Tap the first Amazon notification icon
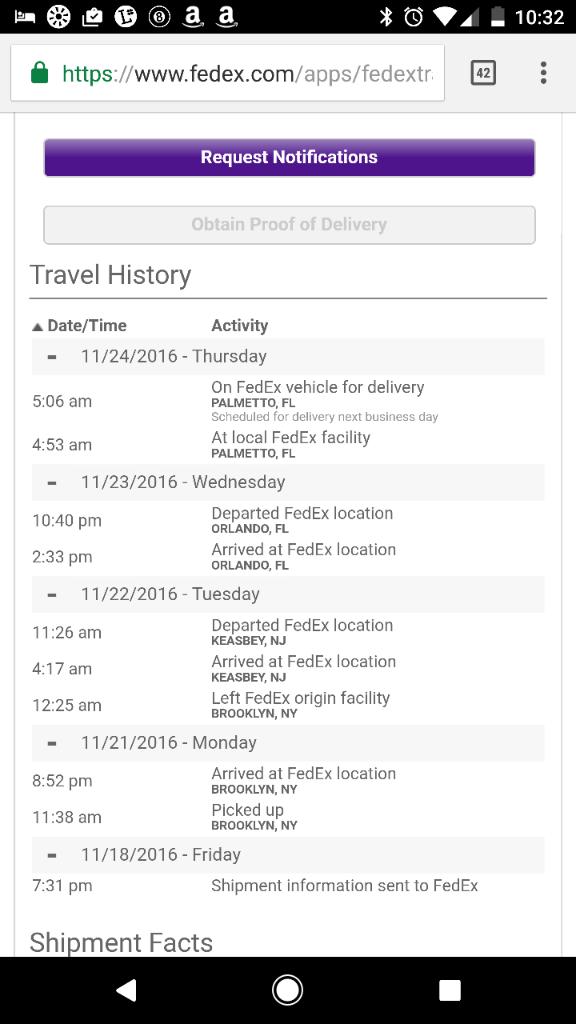The width and height of the screenshot is (576, 1024). (x=192, y=18)
